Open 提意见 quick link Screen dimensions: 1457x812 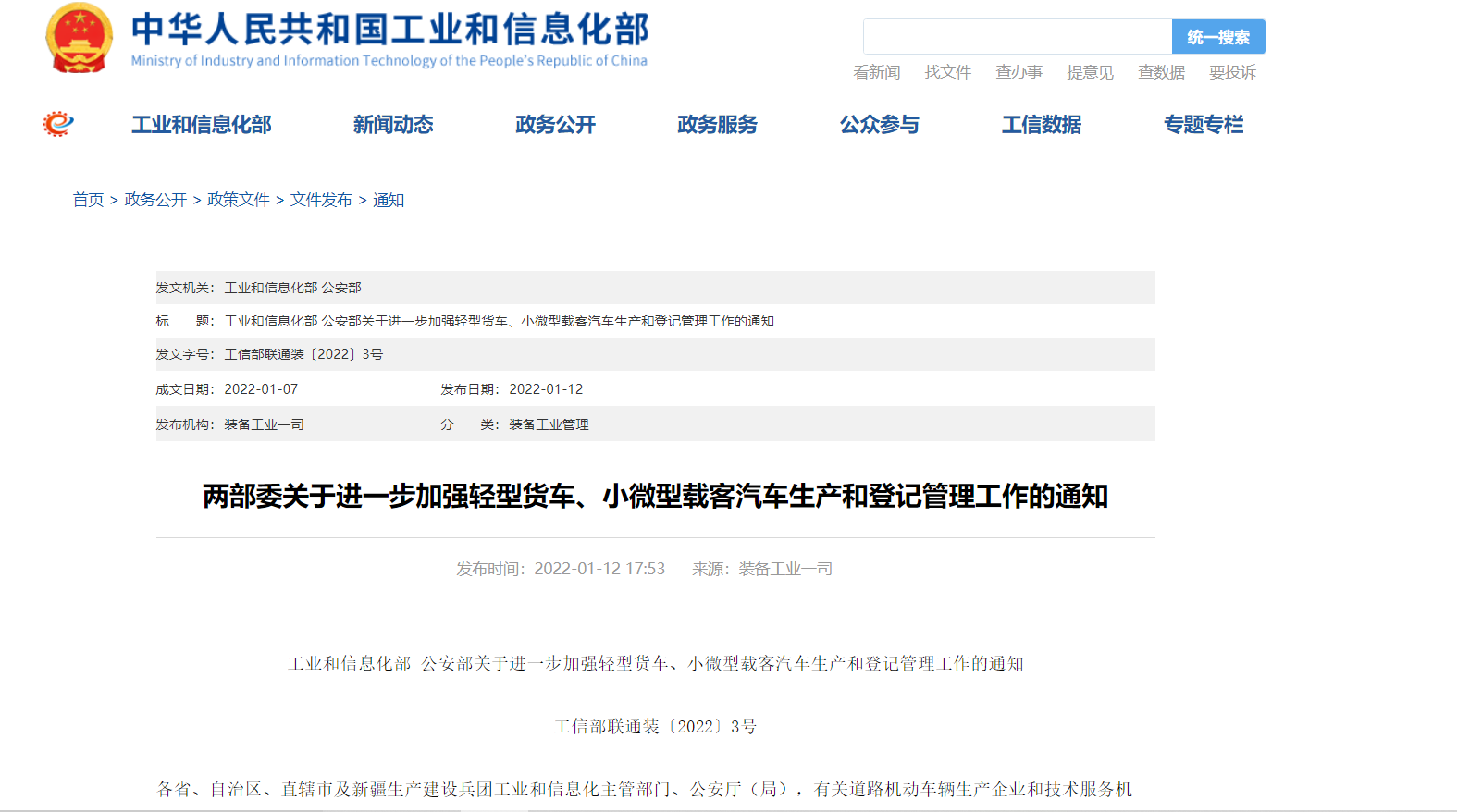coord(1090,72)
